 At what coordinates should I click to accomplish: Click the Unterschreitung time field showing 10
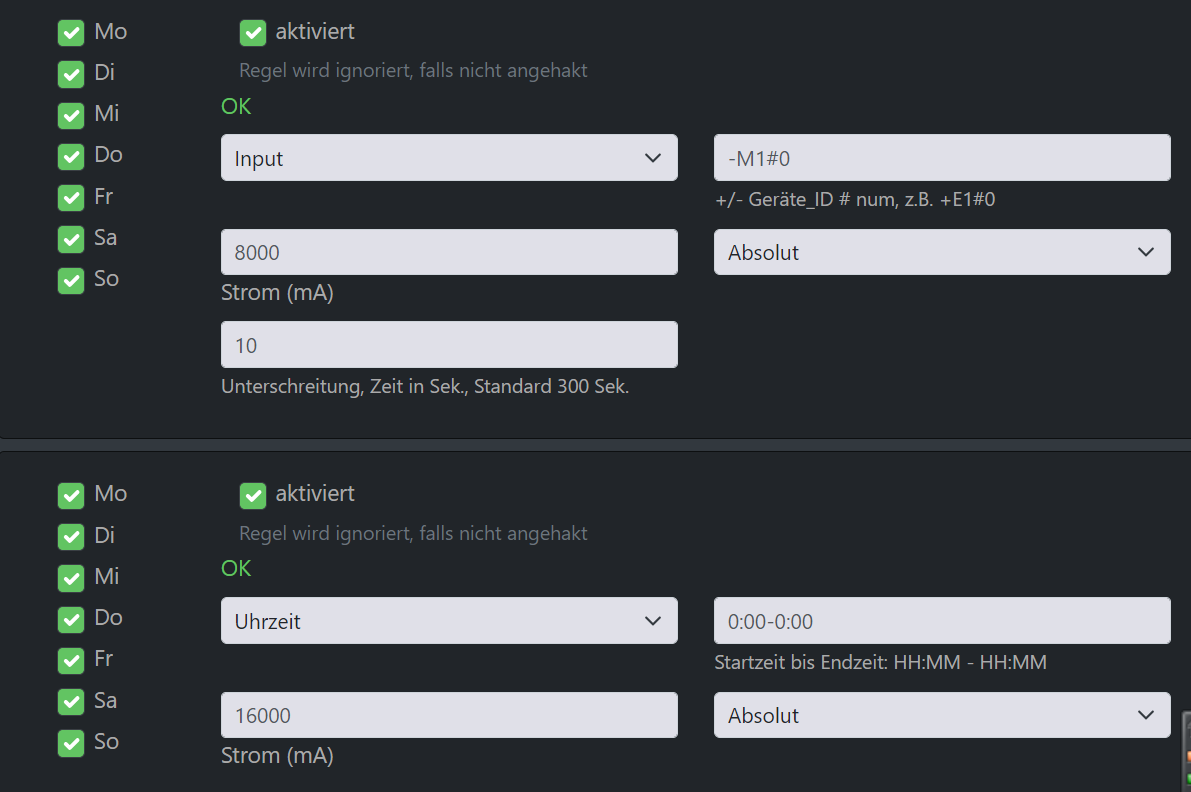coord(448,345)
